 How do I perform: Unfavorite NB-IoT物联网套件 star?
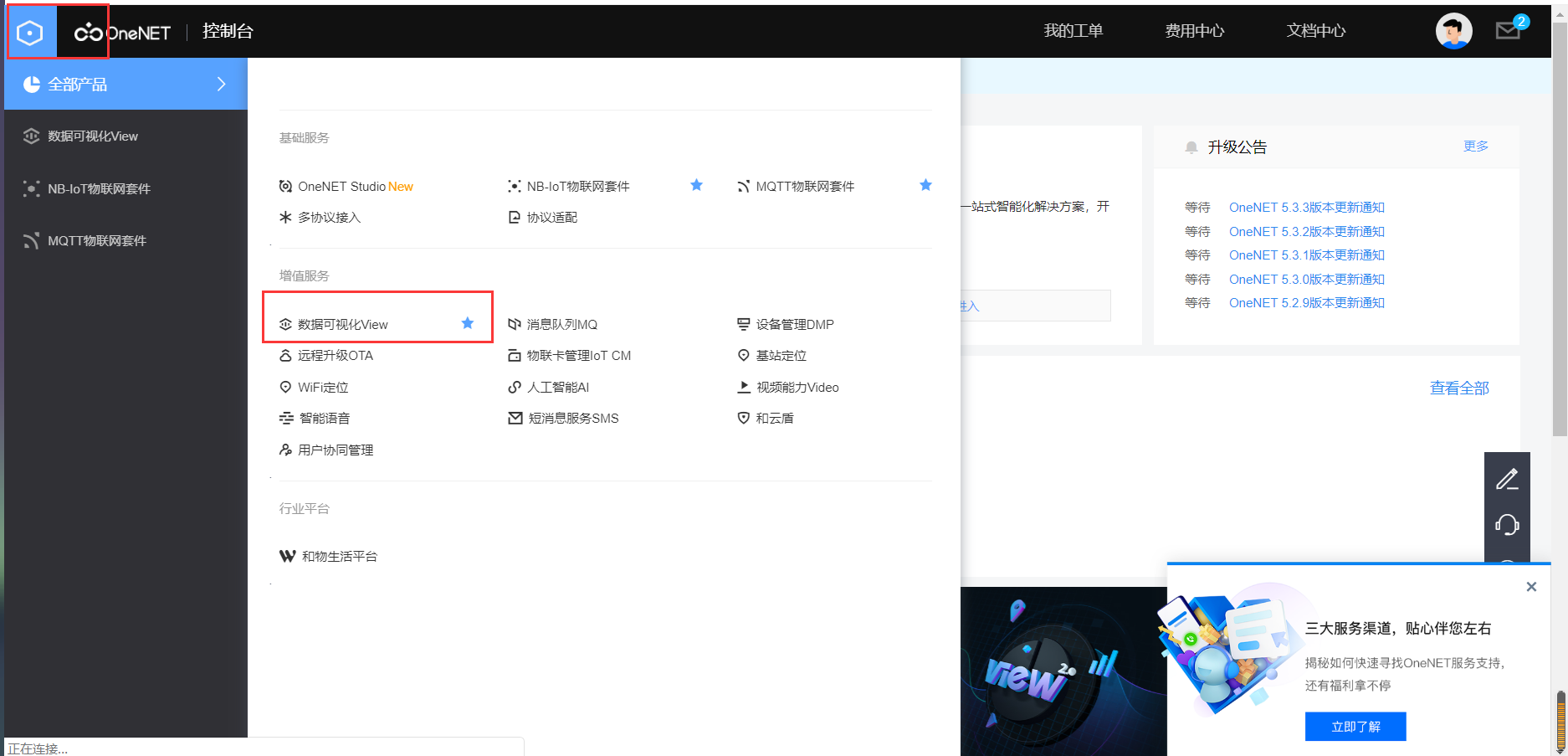point(696,185)
